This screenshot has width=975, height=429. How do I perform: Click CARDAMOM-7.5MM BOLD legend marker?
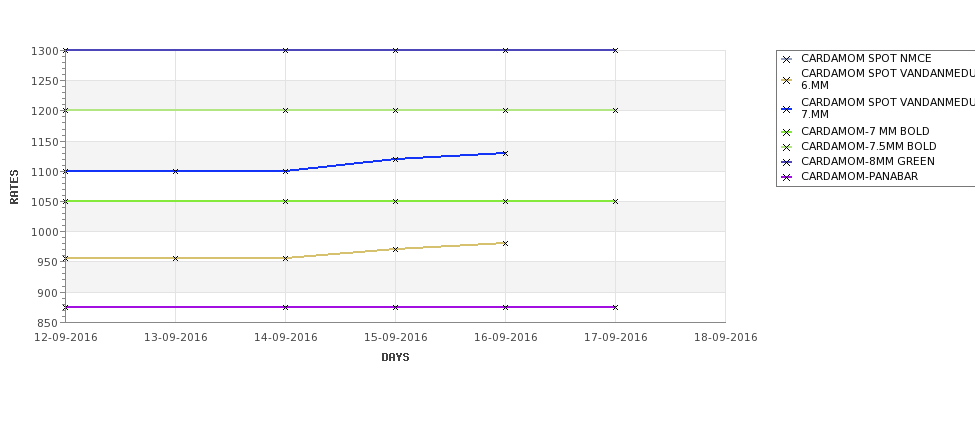coord(787,147)
